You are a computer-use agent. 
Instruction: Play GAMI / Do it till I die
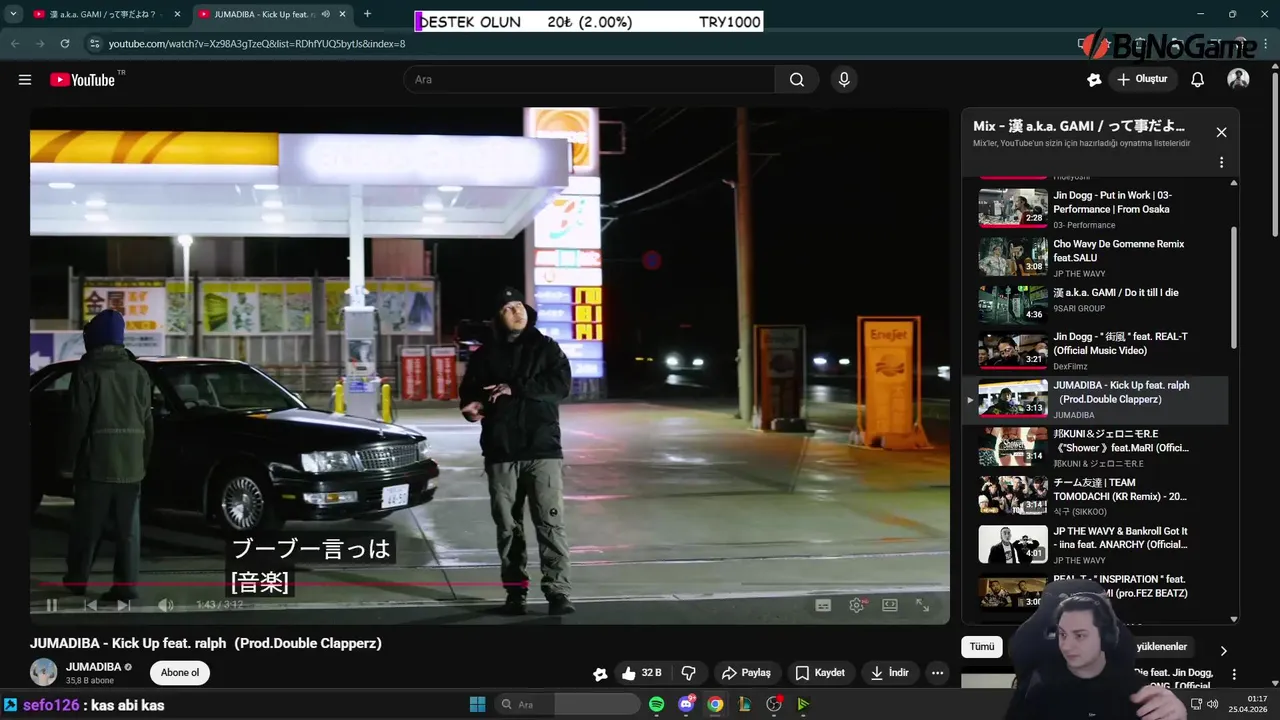point(1098,305)
